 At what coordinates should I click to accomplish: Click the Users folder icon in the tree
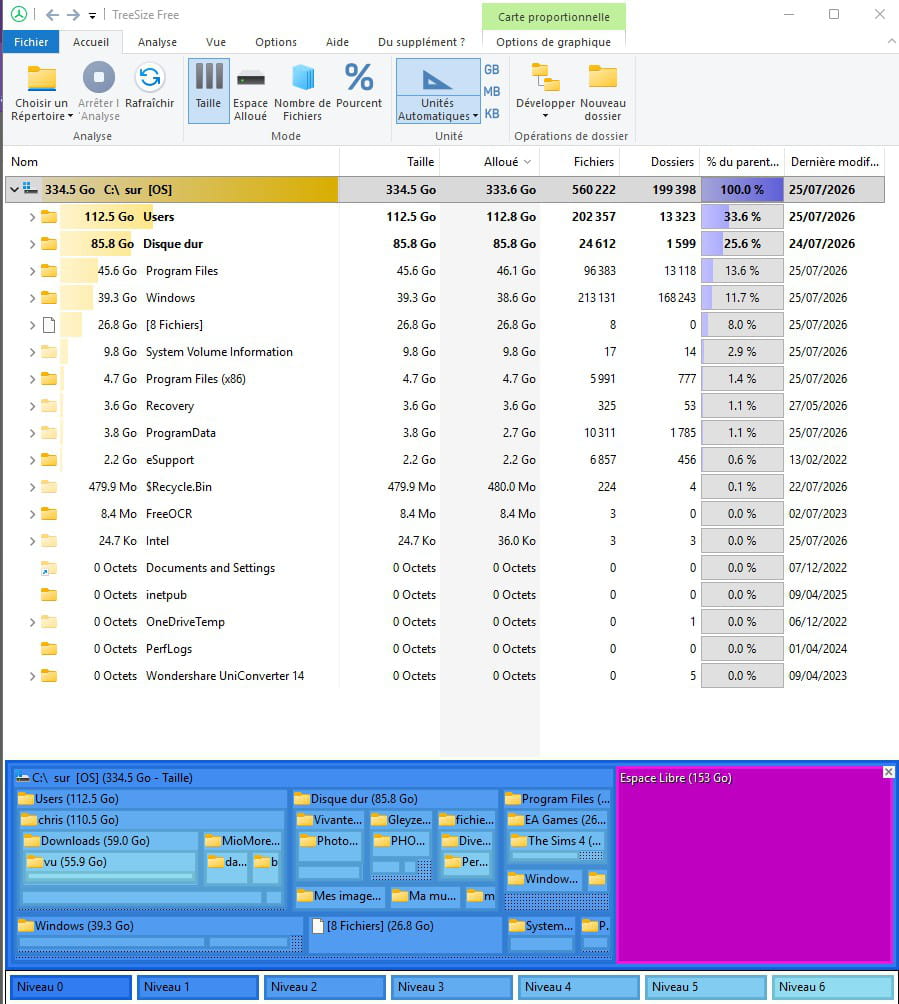click(49, 216)
